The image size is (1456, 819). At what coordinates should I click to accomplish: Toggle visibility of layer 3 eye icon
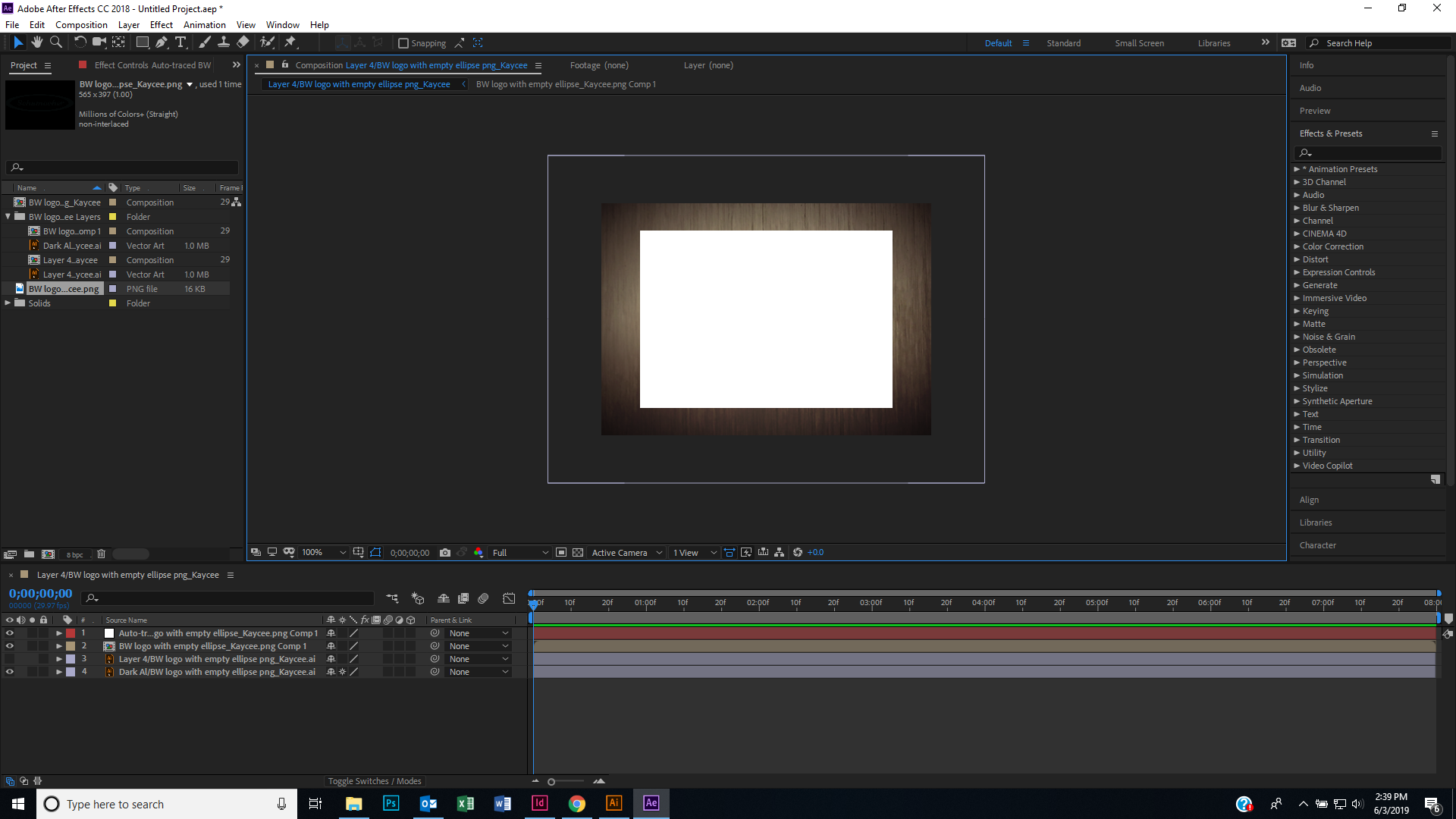pos(9,658)
